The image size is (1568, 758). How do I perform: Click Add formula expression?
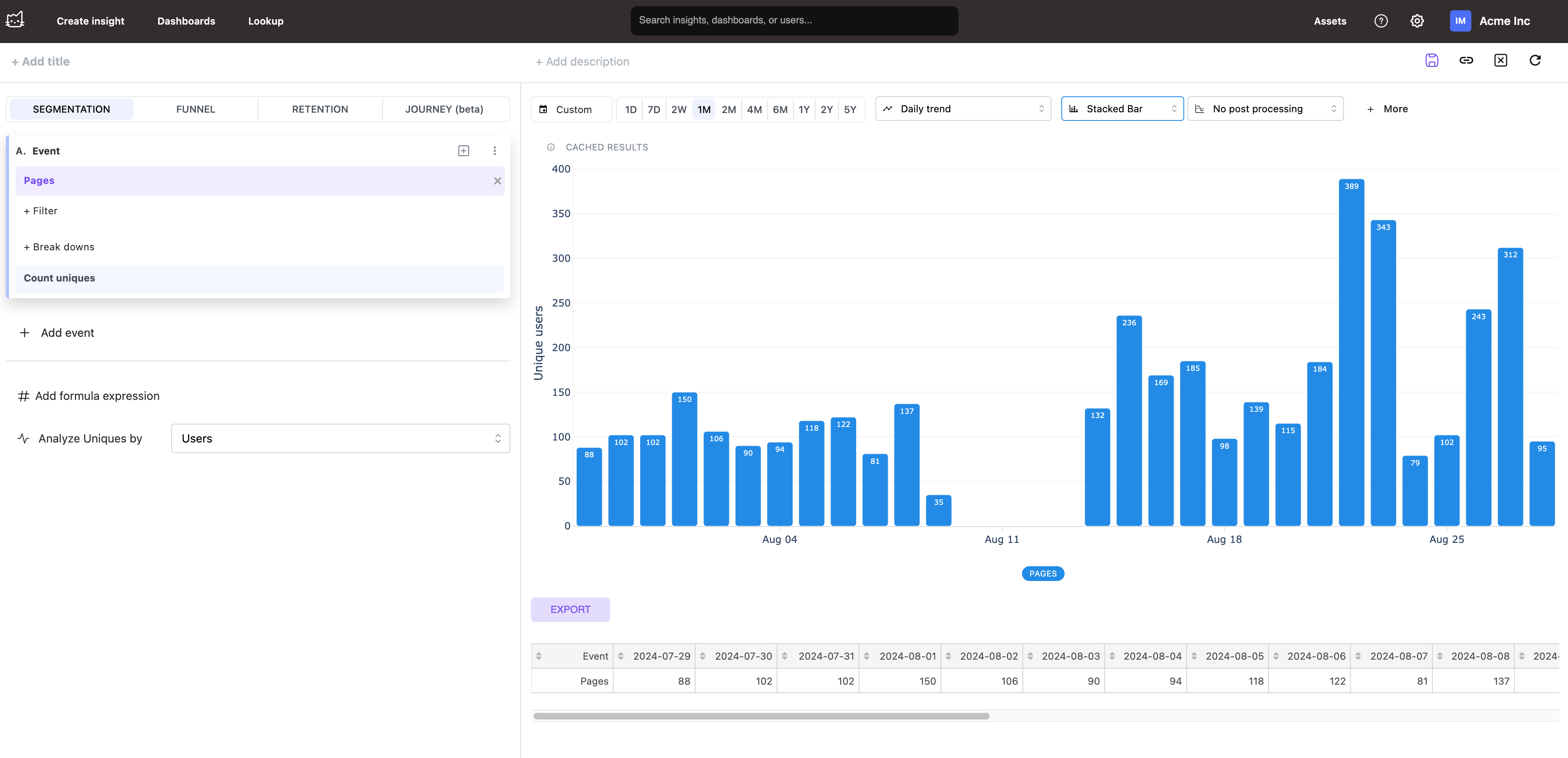coord(97,396)
